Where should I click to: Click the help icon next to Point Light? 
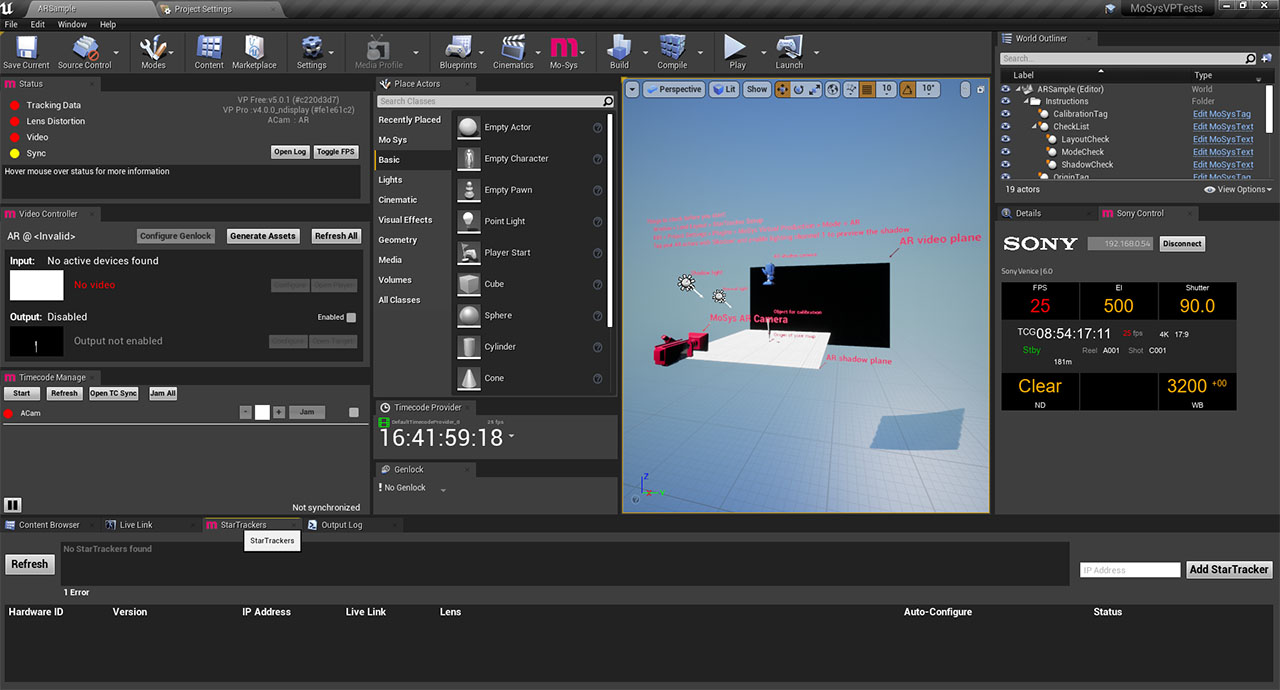click(597, 221)
